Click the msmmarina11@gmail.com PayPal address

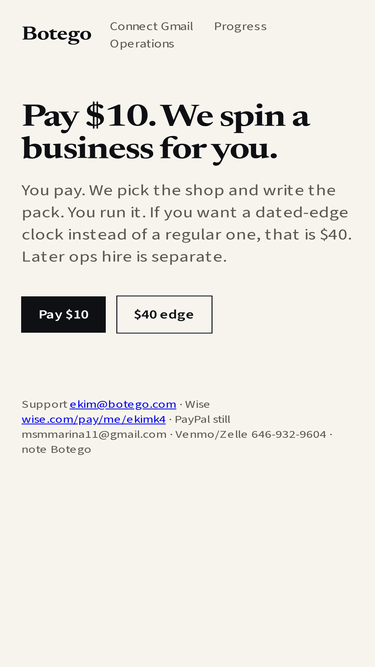[94, 434]
